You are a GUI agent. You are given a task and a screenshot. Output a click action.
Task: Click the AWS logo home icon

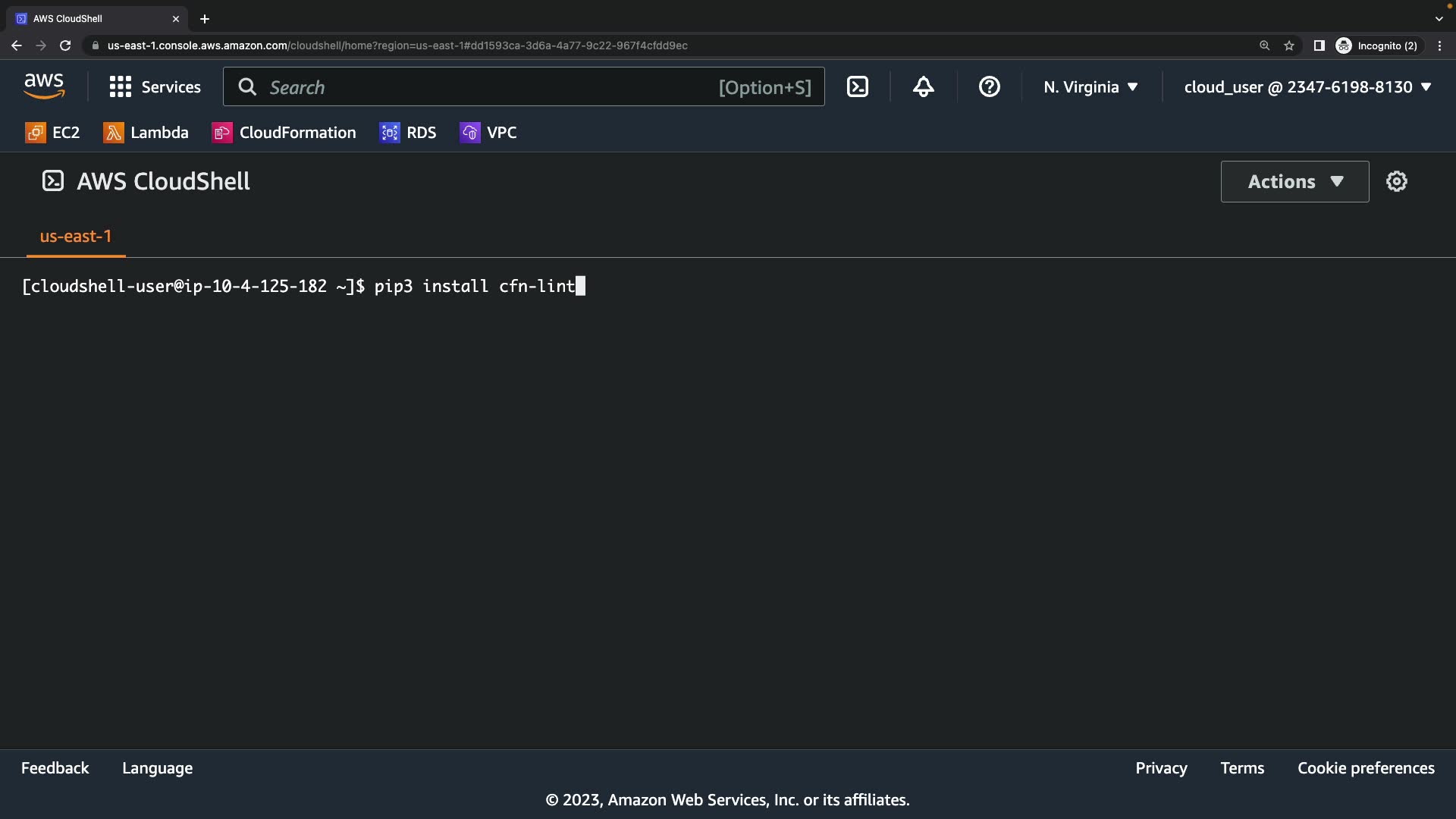[44, 86]
